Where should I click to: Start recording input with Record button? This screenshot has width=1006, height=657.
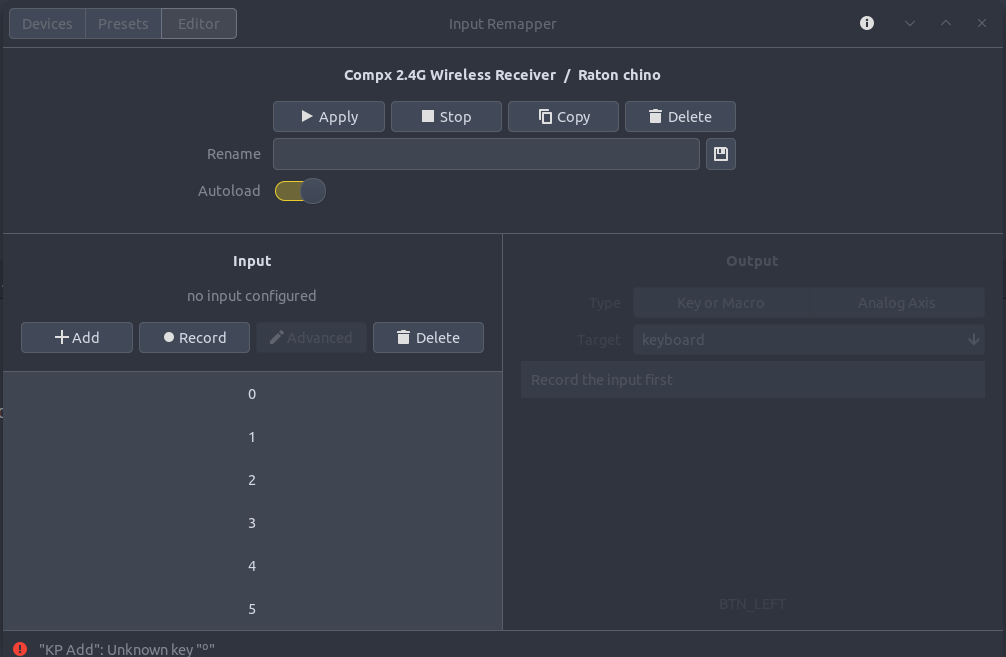(194, 338)
